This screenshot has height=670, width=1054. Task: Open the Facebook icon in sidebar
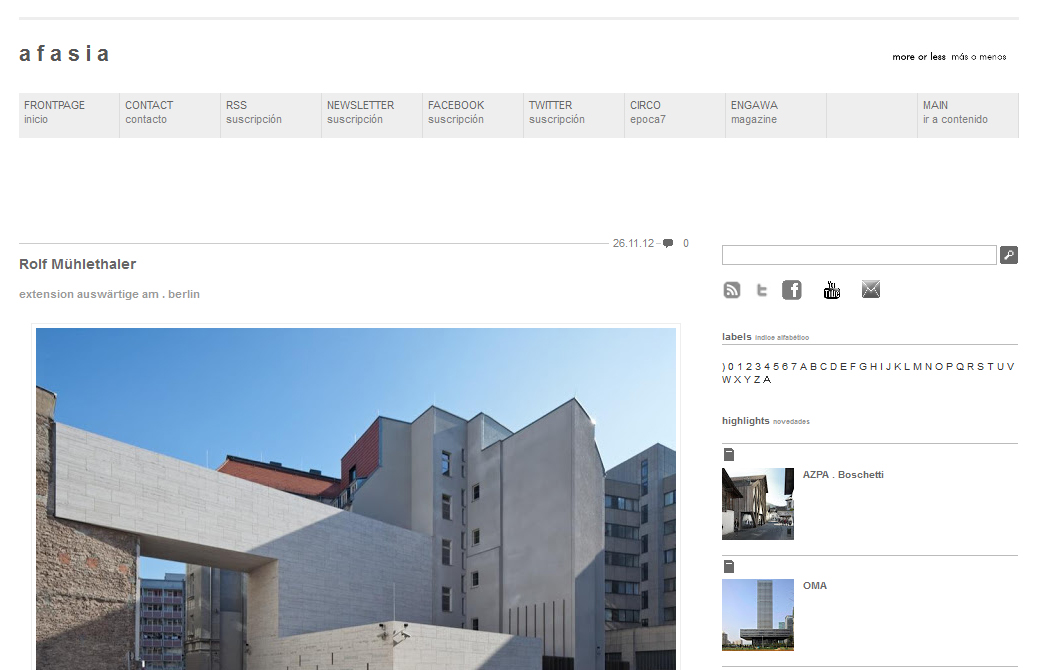click(x=792, y=290)
